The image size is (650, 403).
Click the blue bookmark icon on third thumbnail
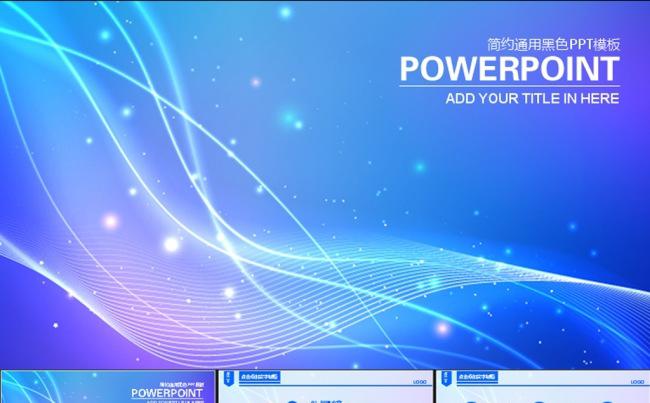click(x=446, y=378)
